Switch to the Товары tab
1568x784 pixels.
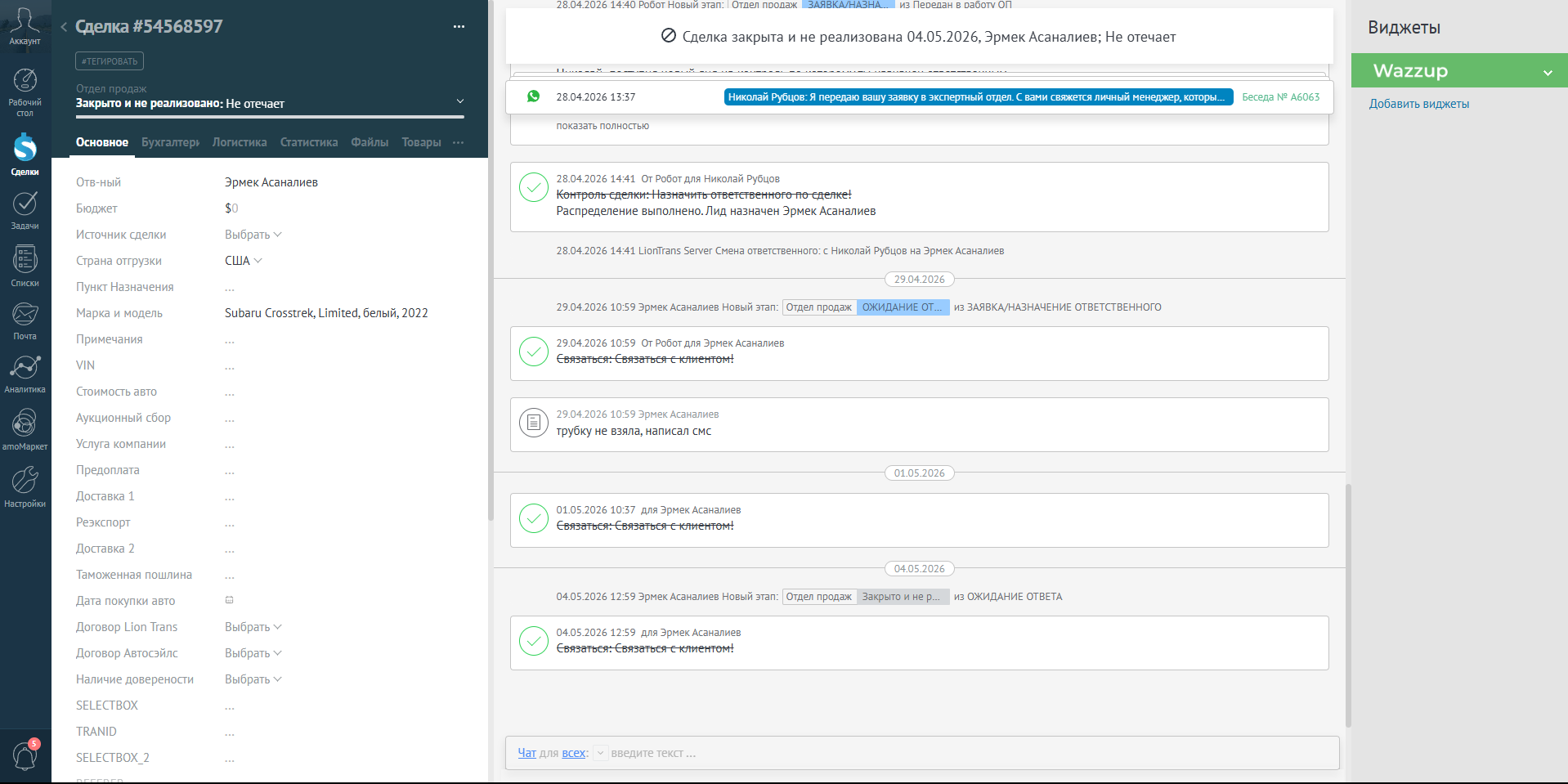[421, 142]
